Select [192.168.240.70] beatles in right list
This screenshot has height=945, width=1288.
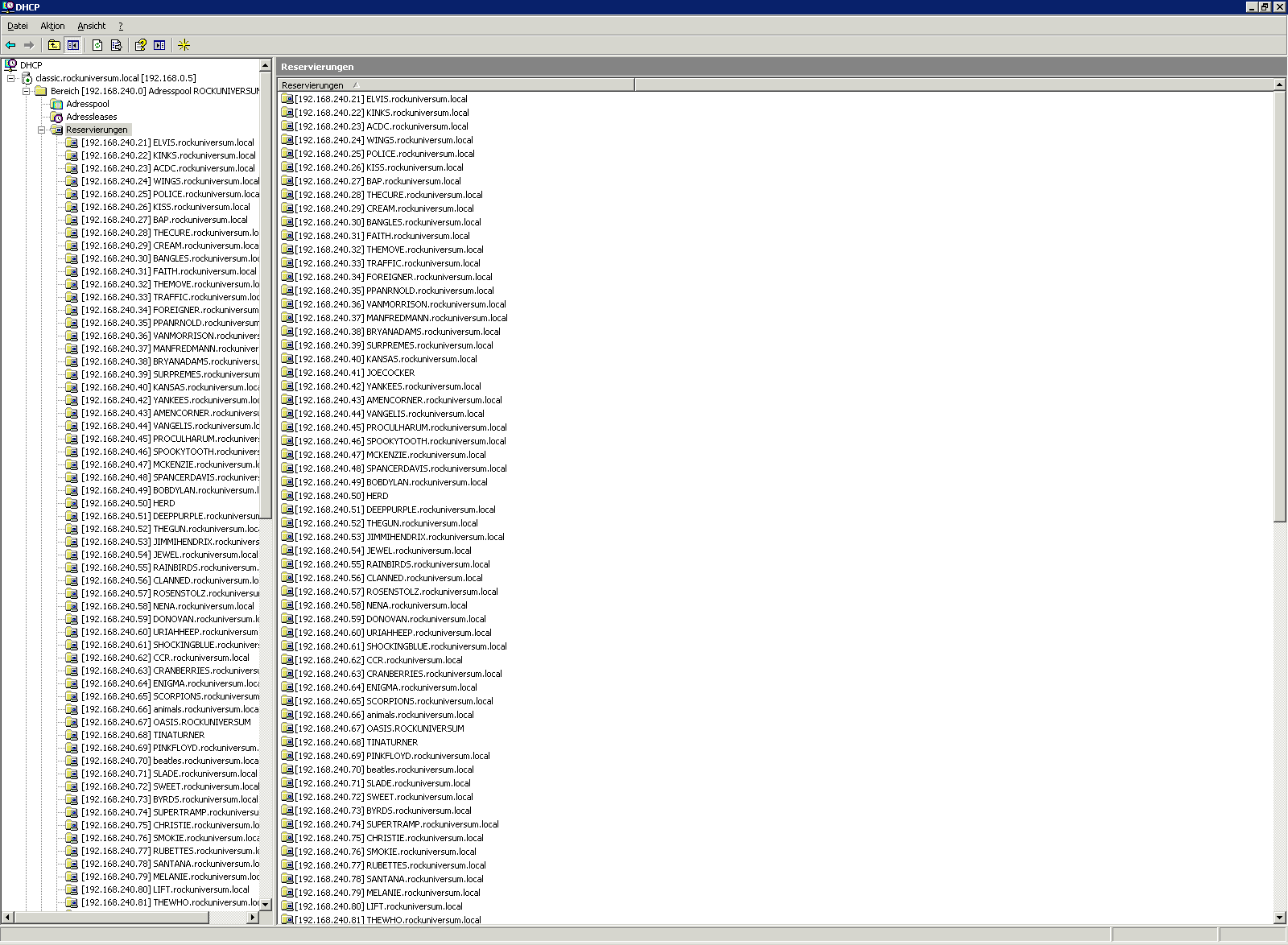[x=384, y=770]
